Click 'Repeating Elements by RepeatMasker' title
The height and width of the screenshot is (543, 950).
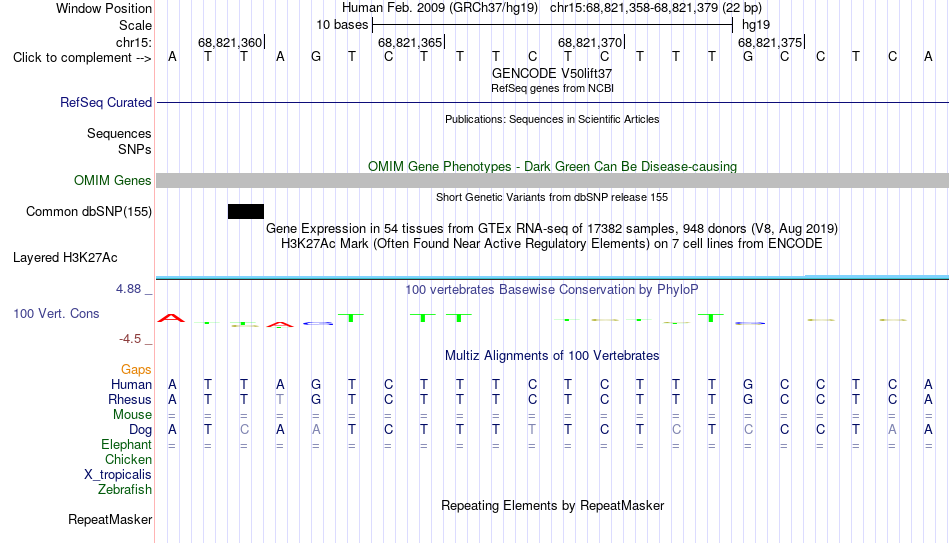(x=552, y=505)
